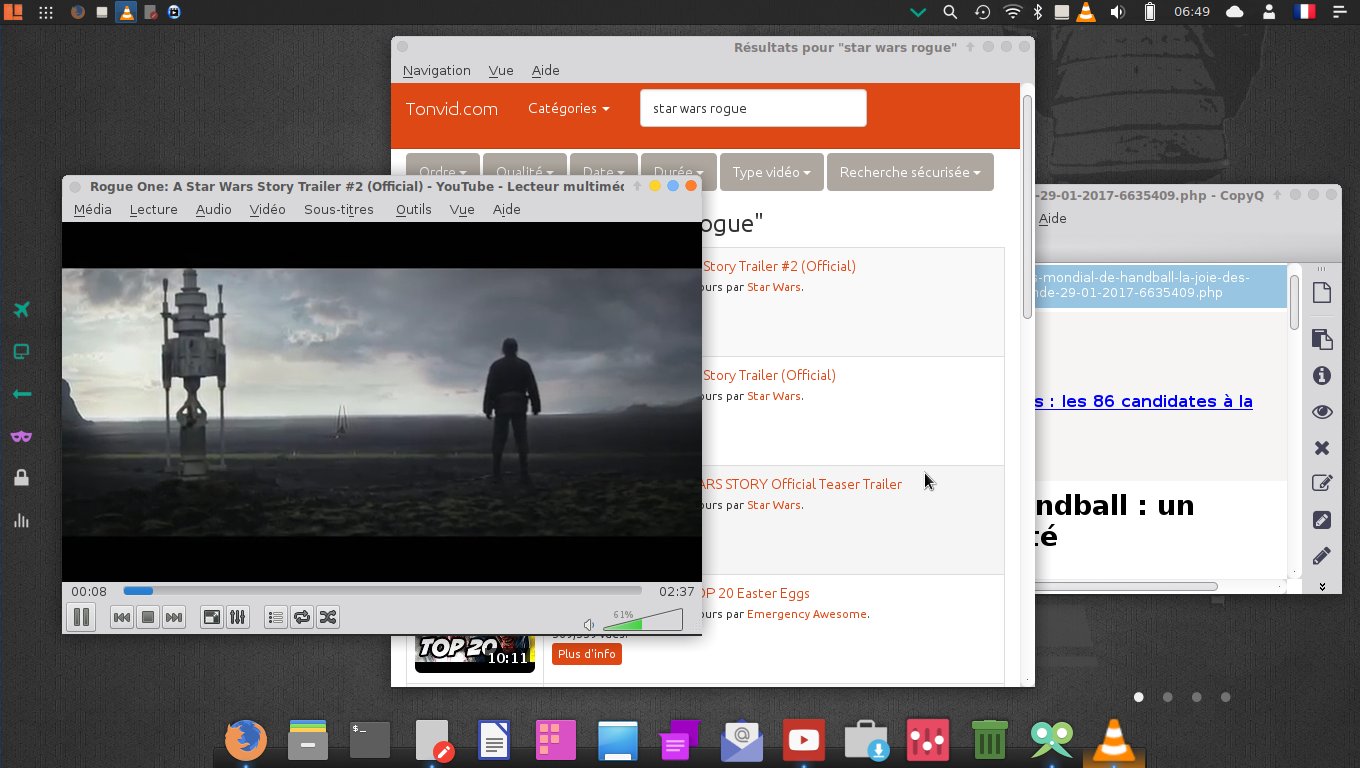This screenshot has width=1360, height=768.
Task: Toggle VLC shuffle random playback
Action: click(328, 617)
